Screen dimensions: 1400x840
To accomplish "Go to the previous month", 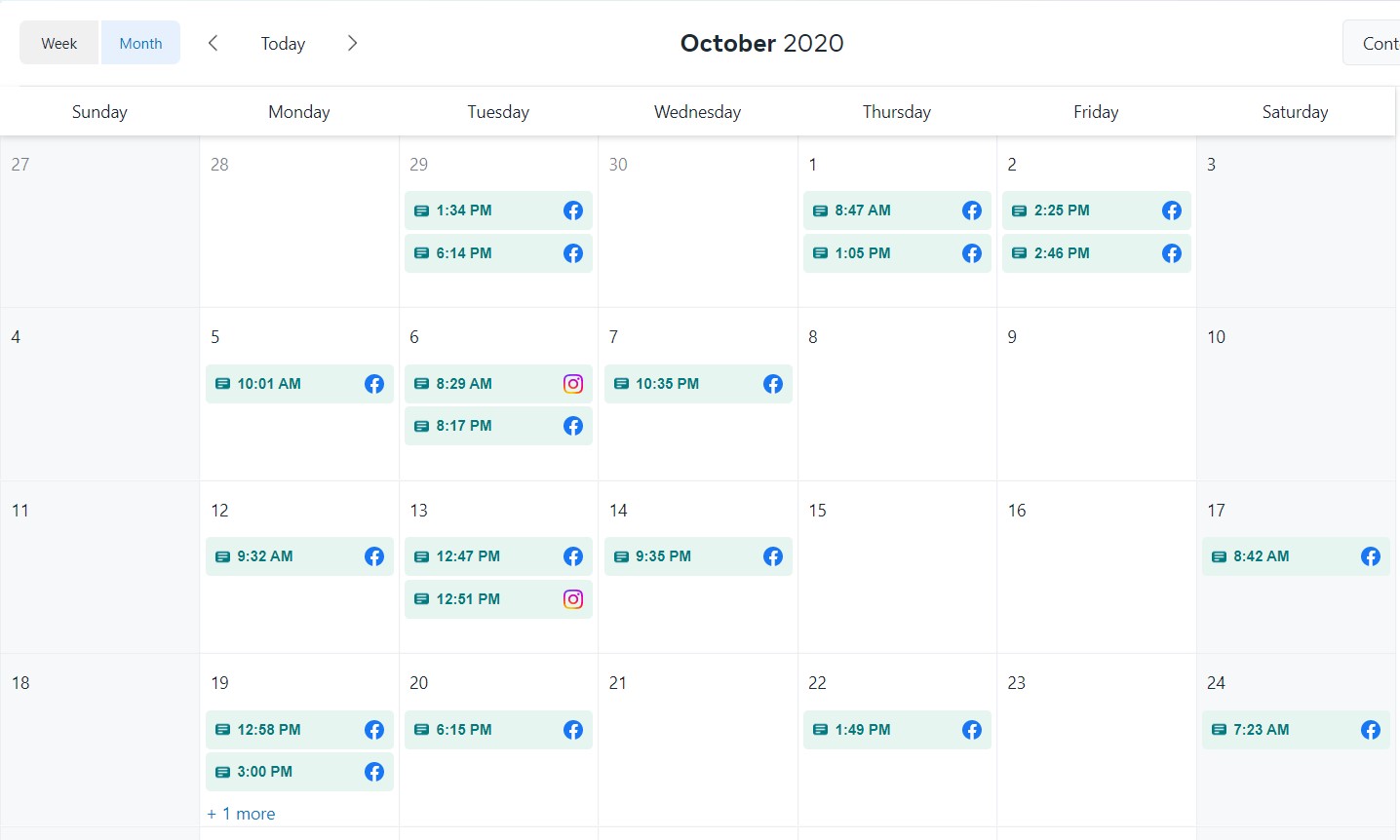I will coord(213,43).
